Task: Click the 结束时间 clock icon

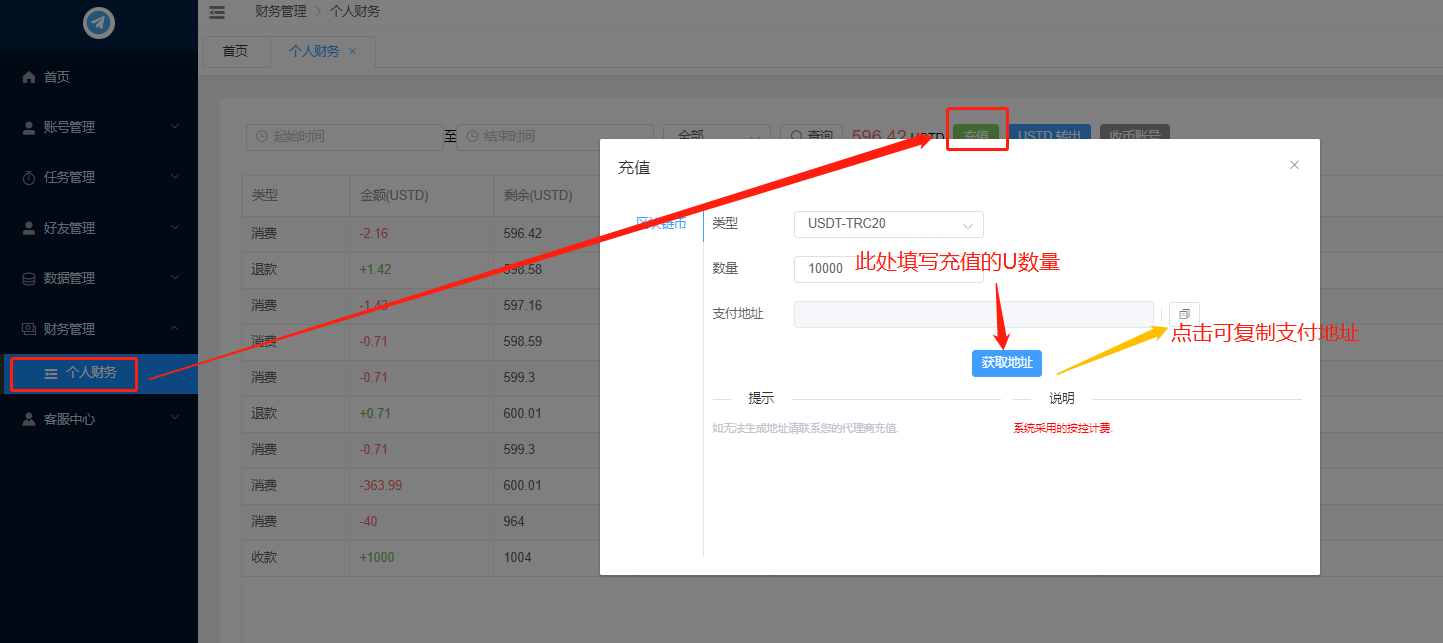Action: tap(472, 136)
